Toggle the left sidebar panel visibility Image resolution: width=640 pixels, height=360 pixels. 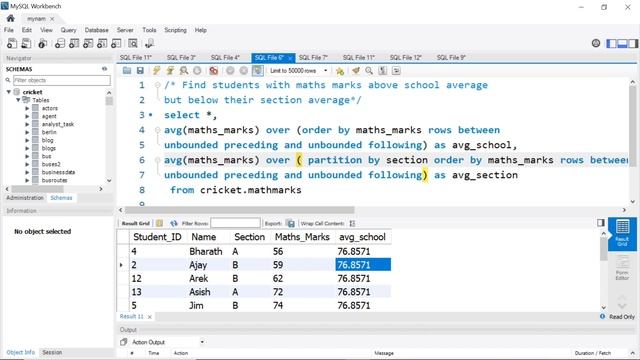(x=611, y=43)
